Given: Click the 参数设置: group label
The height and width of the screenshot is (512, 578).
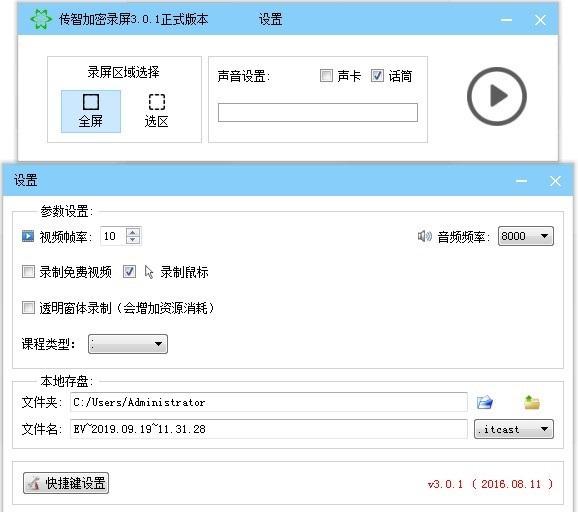Looking at the screenshot, I should coord(67,211).
